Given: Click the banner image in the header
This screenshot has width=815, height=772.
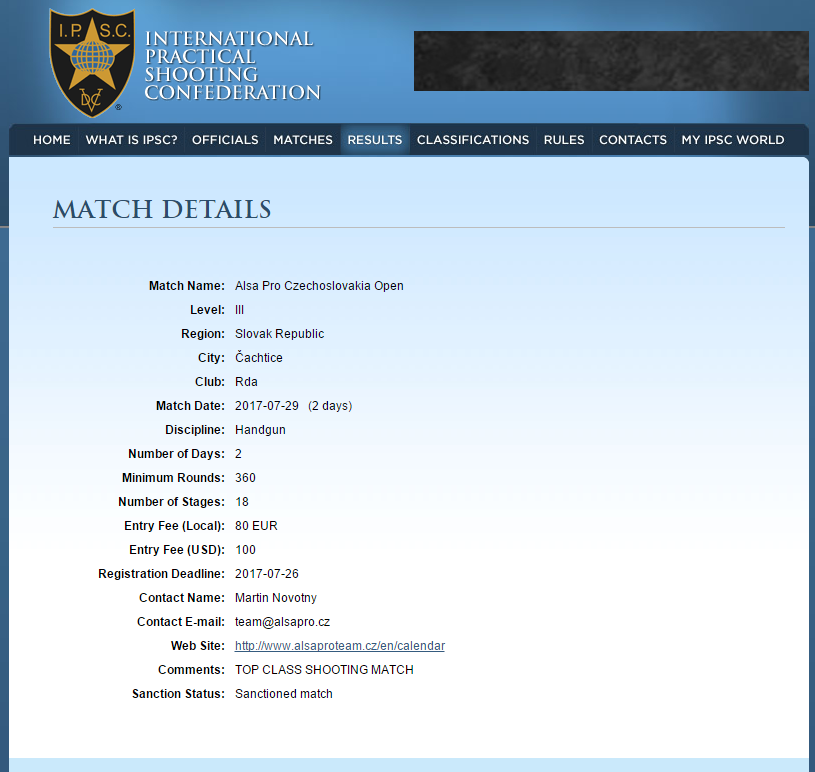Looking at the screenshot, I should coord(611,61).
